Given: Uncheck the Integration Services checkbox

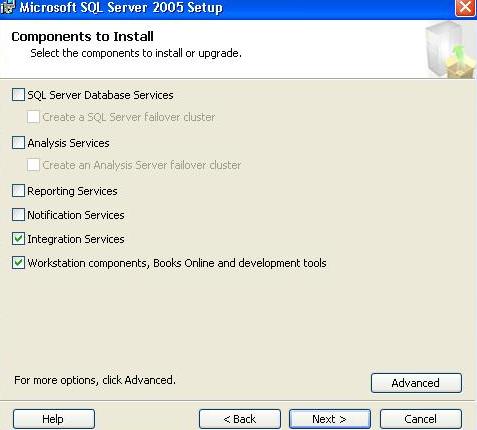Looking at the screenshot, I should coord(18,239).
